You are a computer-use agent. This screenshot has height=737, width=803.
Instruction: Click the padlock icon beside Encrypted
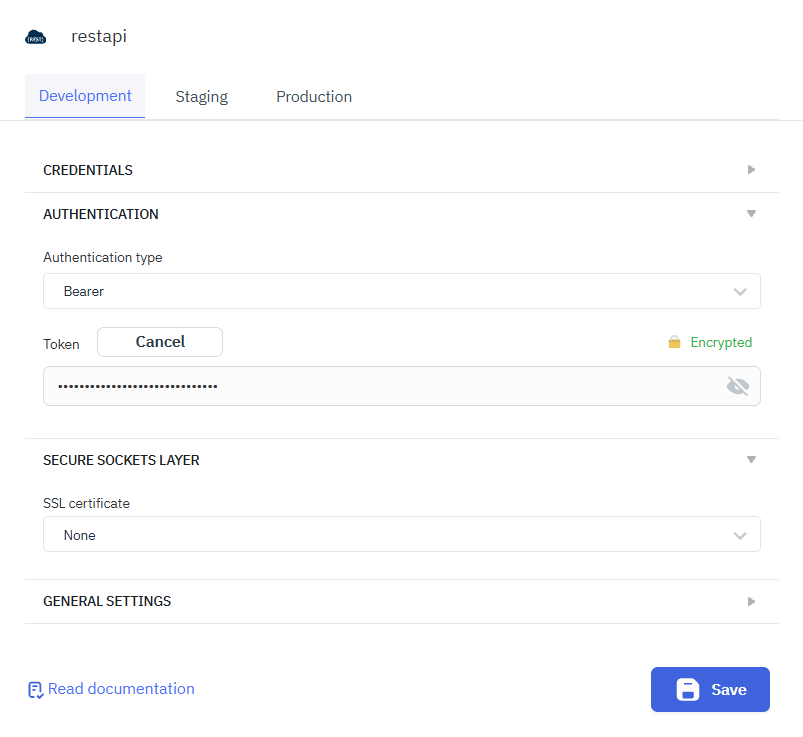coord(674,342)
